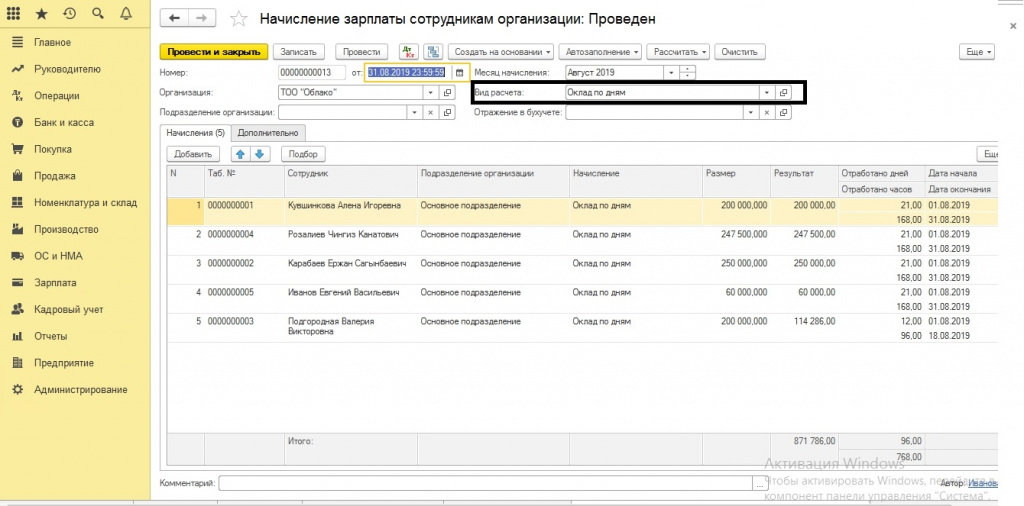Screen dimensions: 1024x506
Task: Click Провести и закрыть button
Action: click(x=214, y=52)
